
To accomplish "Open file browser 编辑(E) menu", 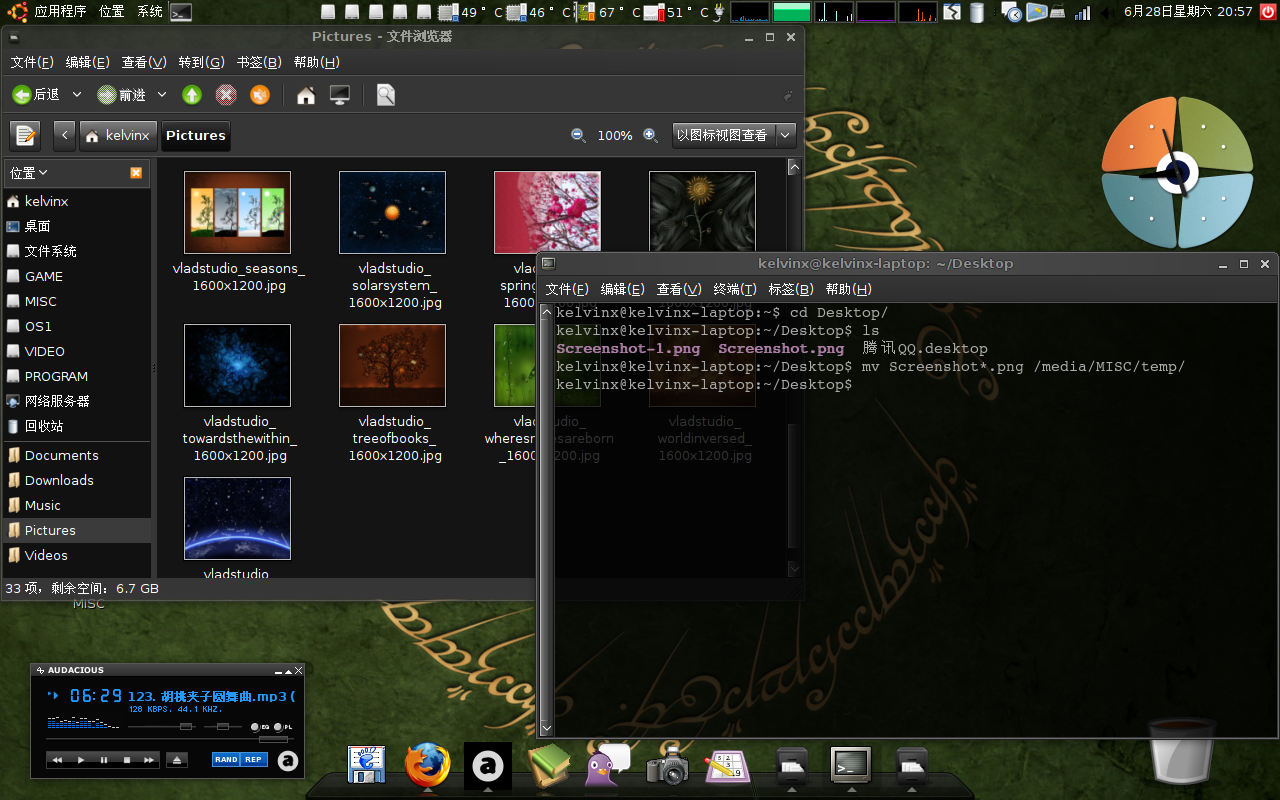I will point(87,62).
